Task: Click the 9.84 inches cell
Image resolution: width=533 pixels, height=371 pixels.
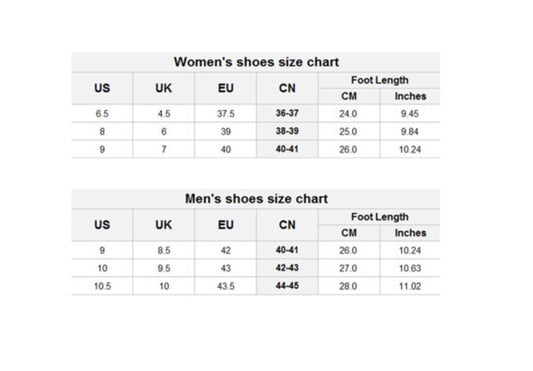Action: click(410, 132)
